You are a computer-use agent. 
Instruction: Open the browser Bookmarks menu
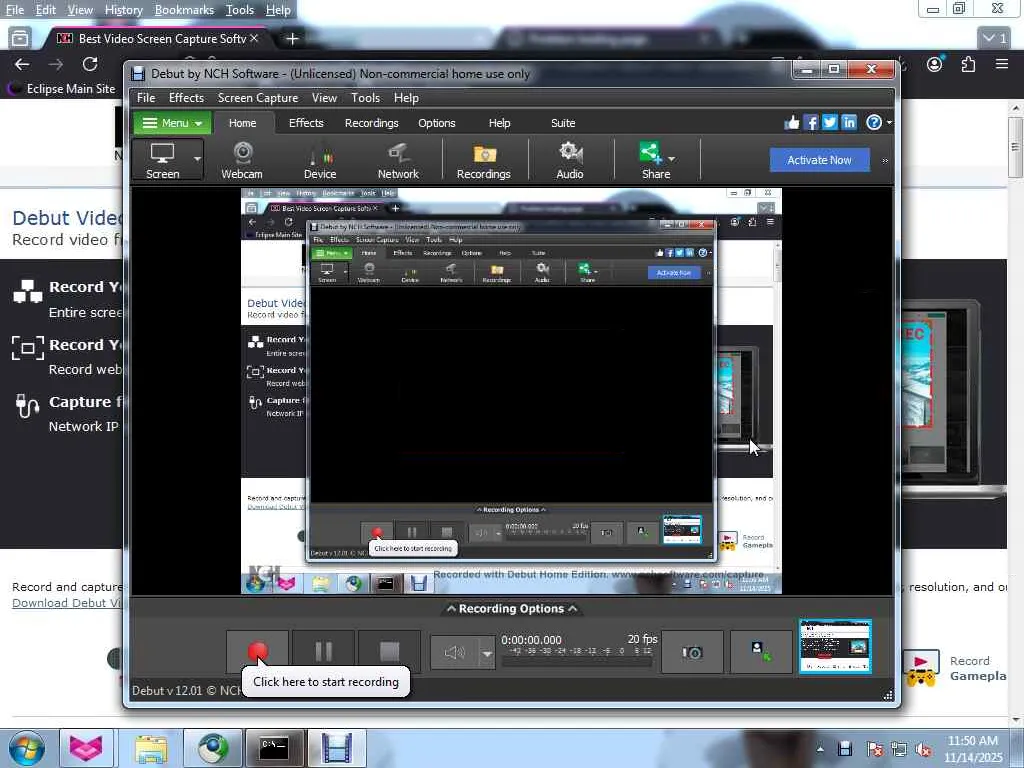(x=184, y=10)
